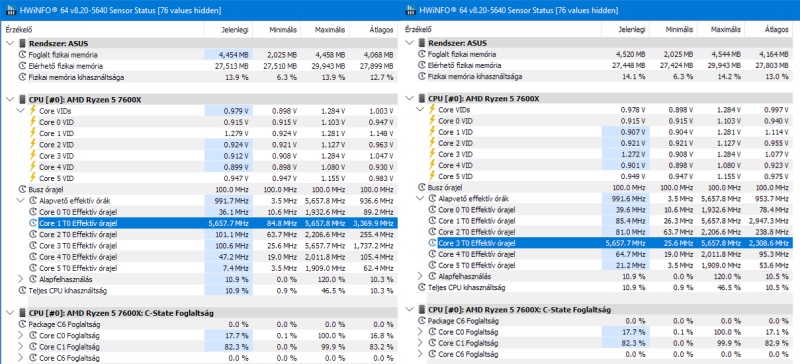Expand Alapfelhasználás in left window
Screen dimensions: 800x364
[x=21, y=279]
